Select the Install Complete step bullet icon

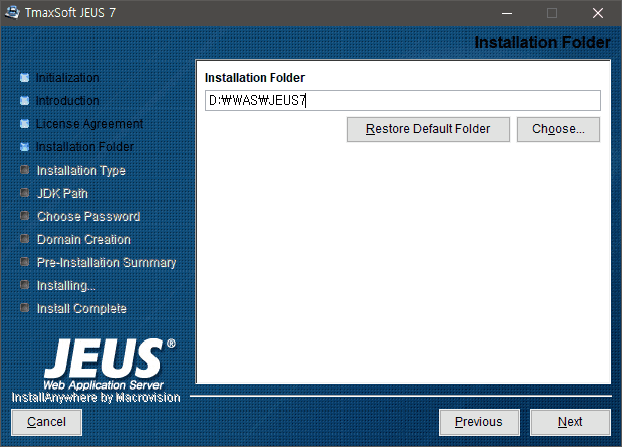(25, 308)
